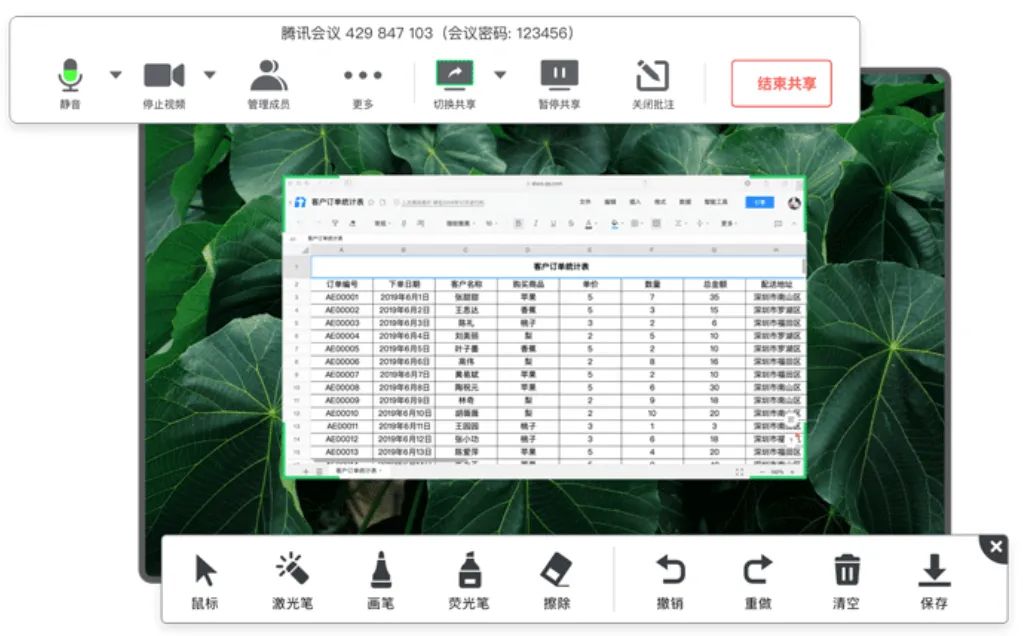Viewport: 1023px width, 636px height.
Task: Open microphone options dropdown arrow
Action: click(x=115, y=75)
